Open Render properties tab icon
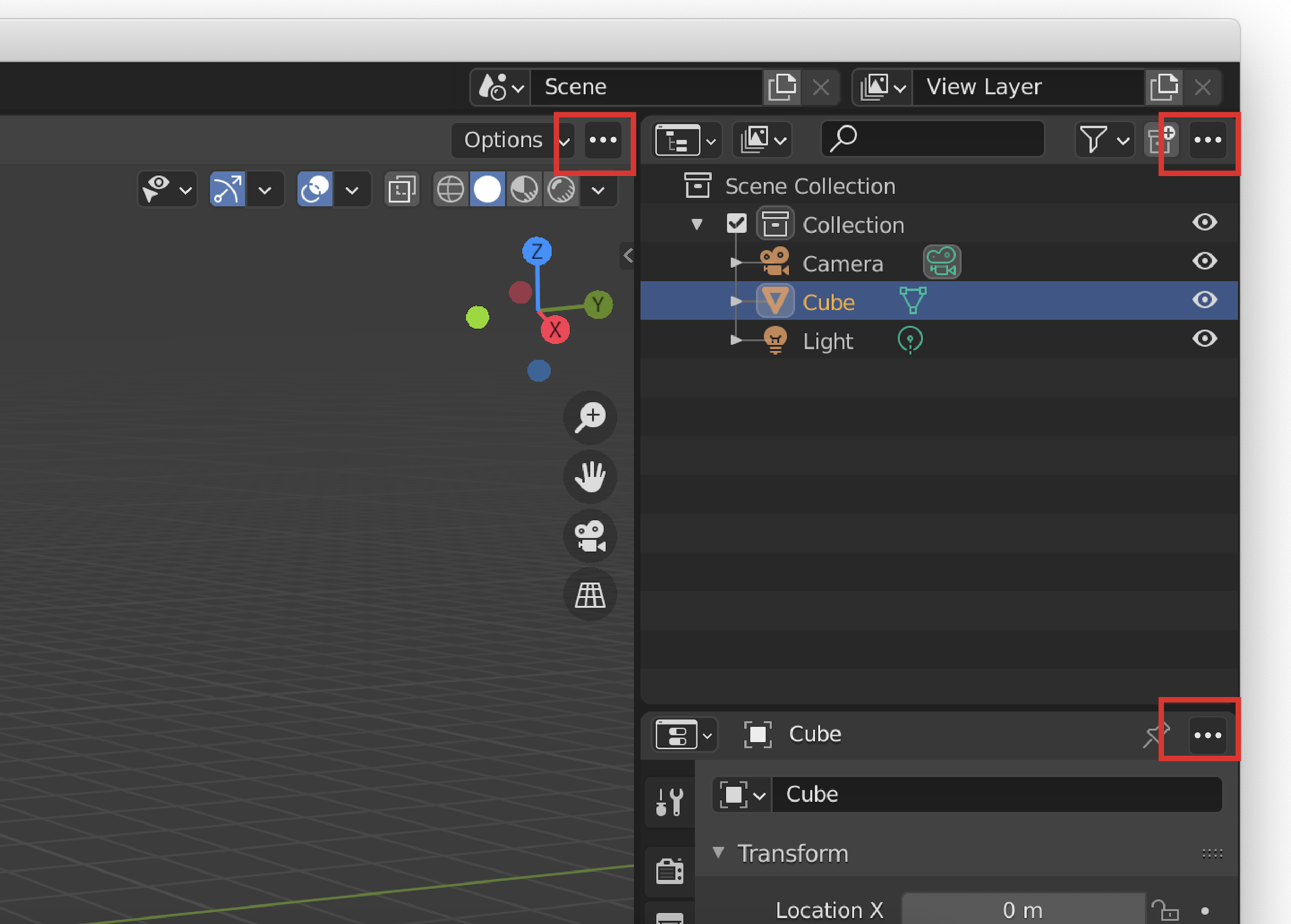 click(x=669, y=871)
